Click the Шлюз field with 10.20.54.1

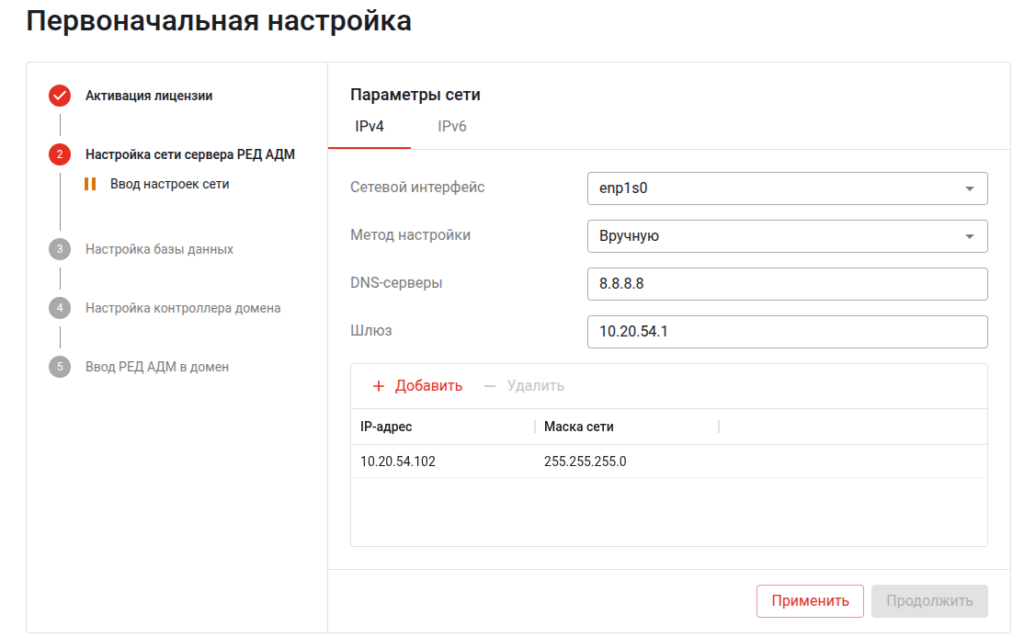787,331
